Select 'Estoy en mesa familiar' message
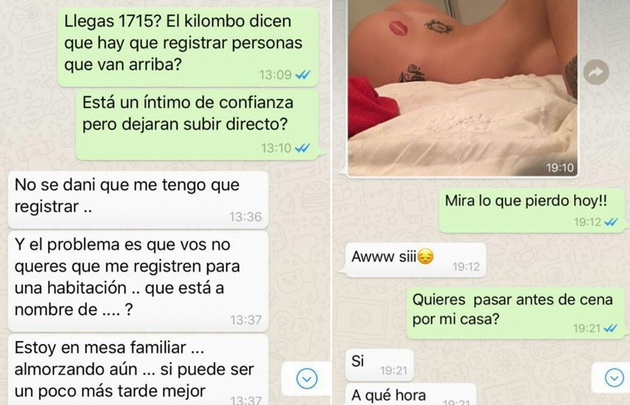630x405 pixels. [x=138, y=370]
